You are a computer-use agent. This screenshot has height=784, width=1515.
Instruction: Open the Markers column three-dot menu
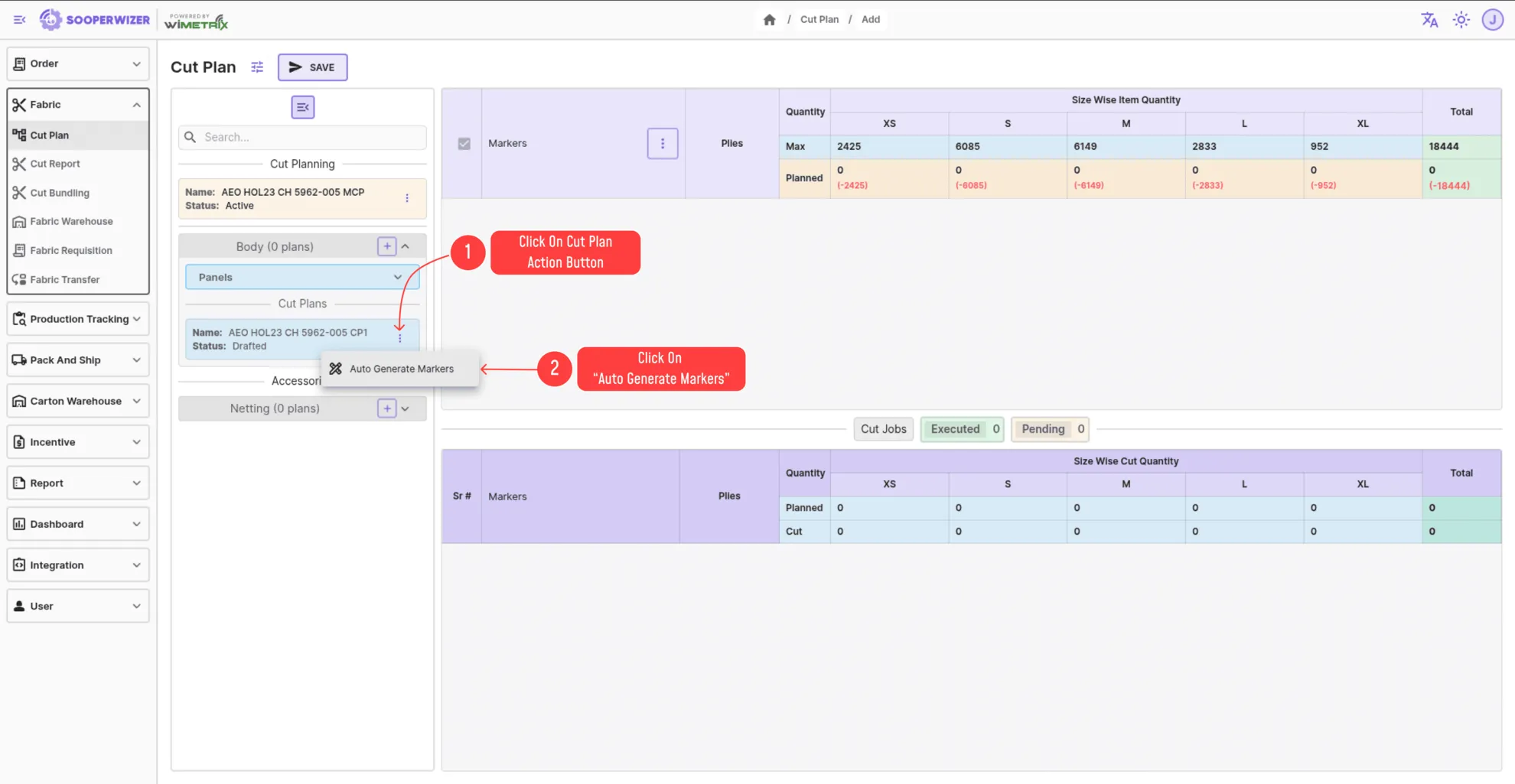click(x=663, y=143)
